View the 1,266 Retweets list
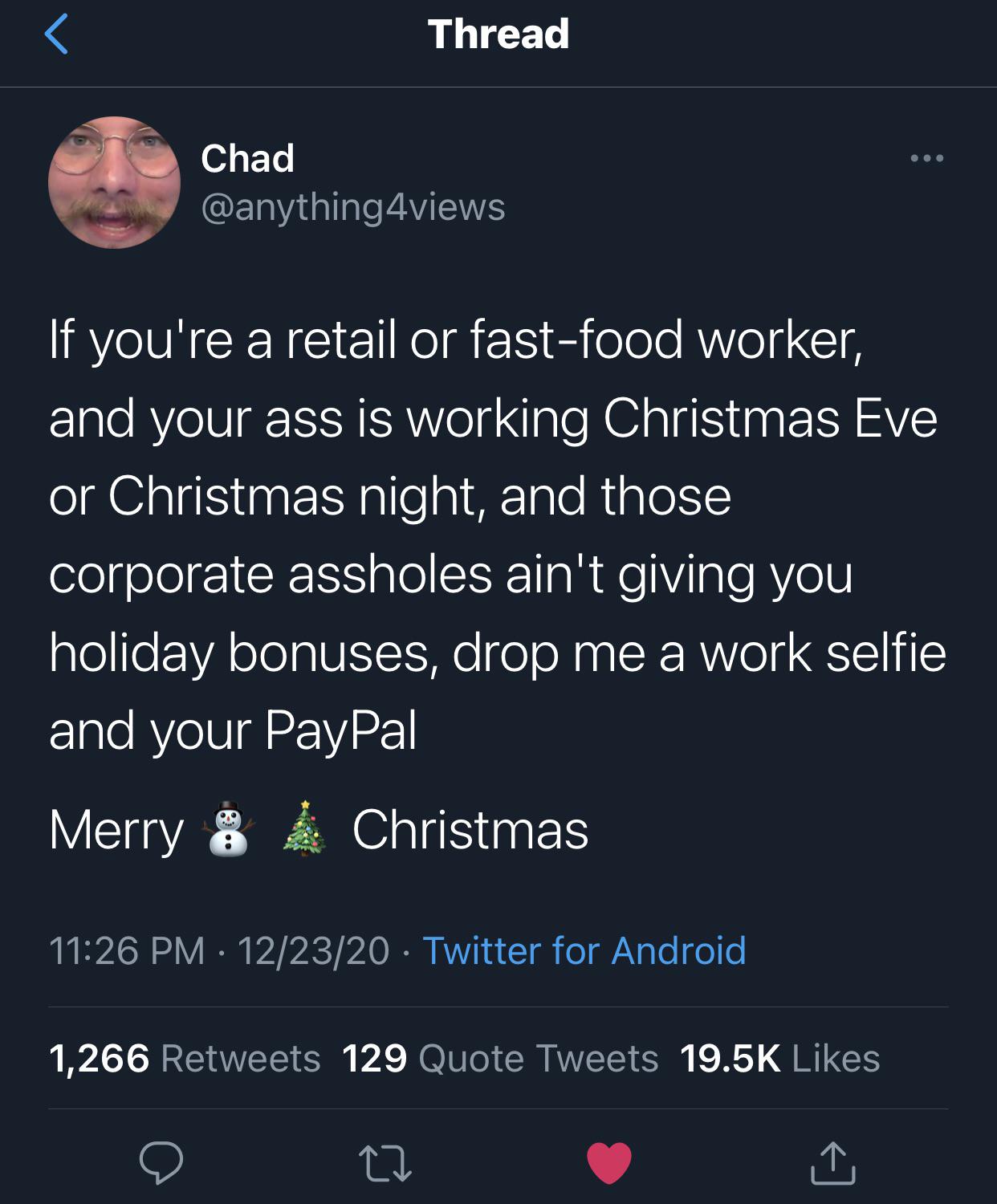997x1204 pixels. coord(185,1058)
